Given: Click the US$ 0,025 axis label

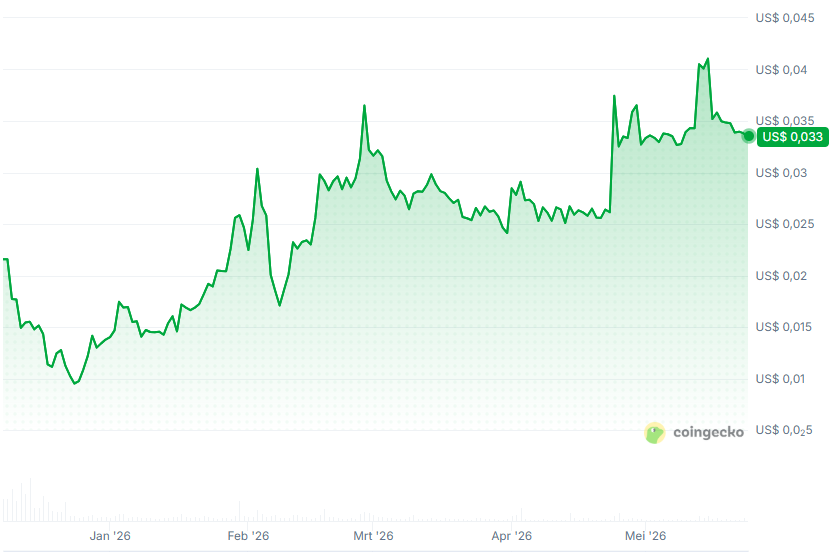Looking at the screenshot, I should [x=785, y=224].
